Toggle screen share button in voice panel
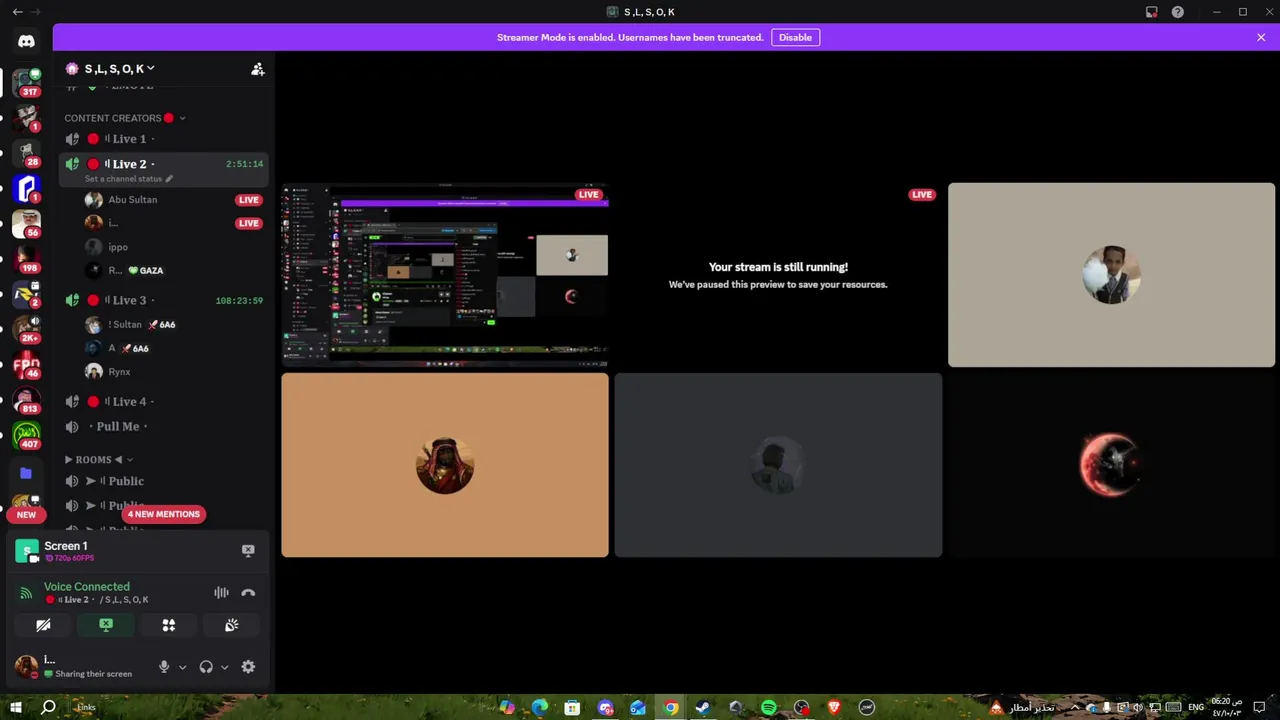Viewport: 1280px width, 720px height. (106, 625)
